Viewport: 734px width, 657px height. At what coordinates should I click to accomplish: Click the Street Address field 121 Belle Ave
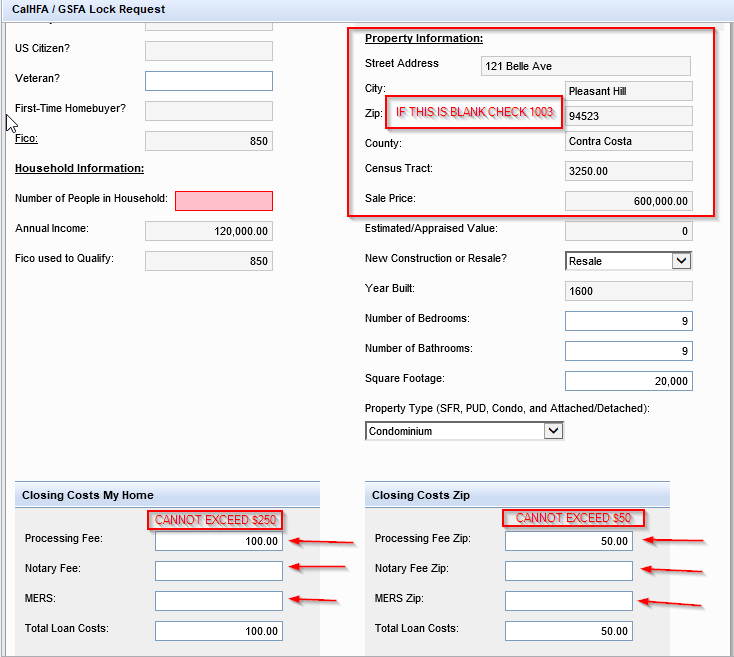tap(586, 66)
